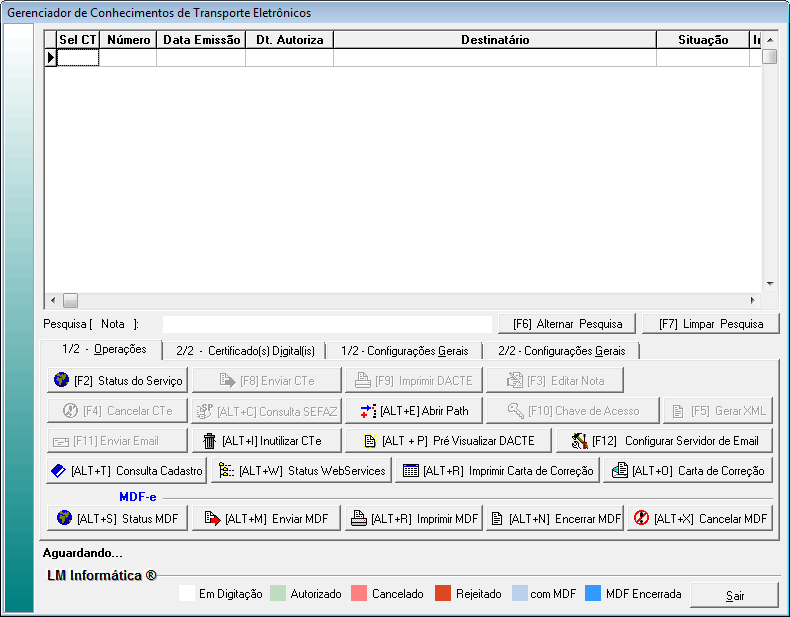Click the trash icon for Inutilizar CTe
Screen dimensions: 790x617
coord(209,441)
